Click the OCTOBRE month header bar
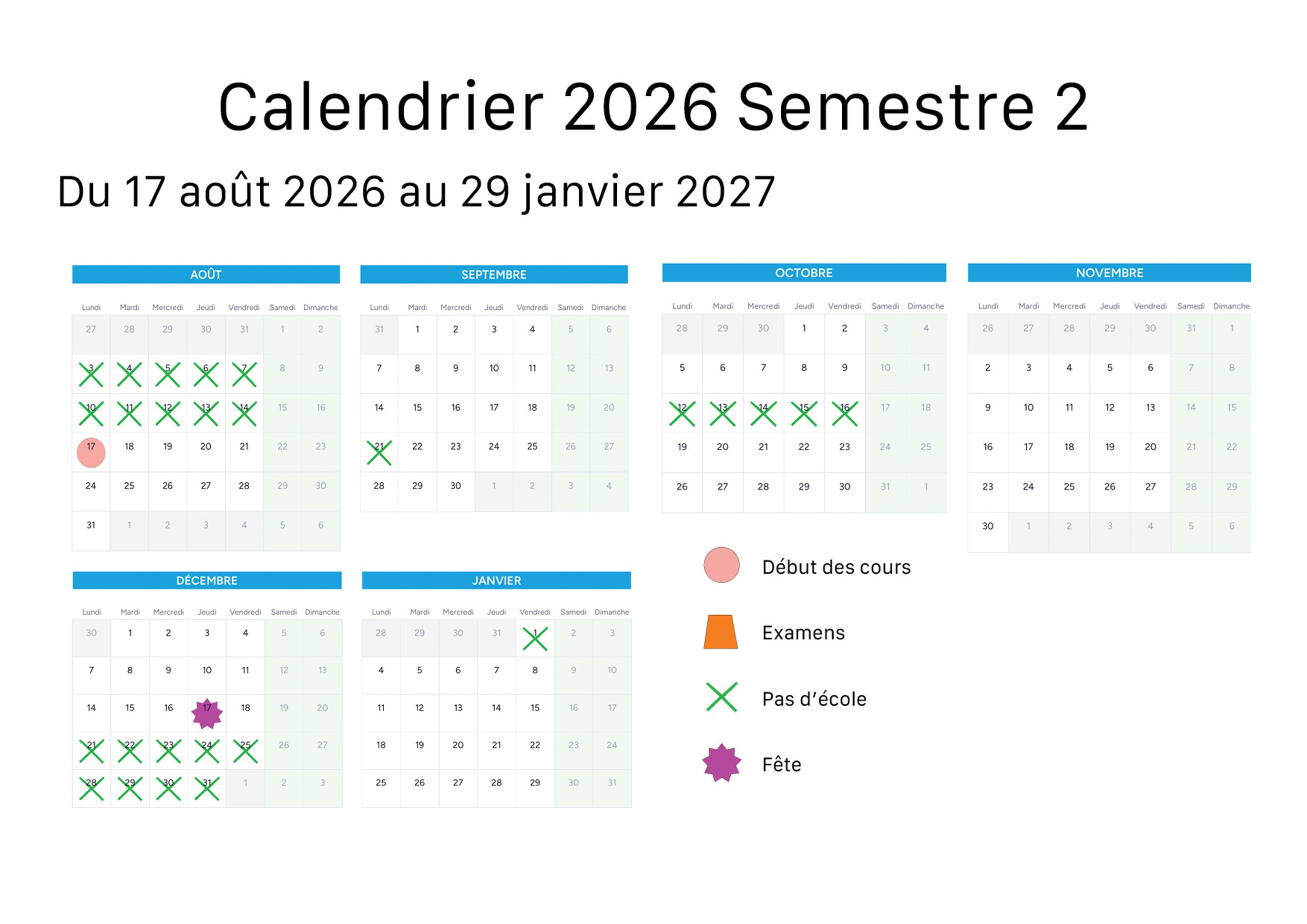 [803, 273]
